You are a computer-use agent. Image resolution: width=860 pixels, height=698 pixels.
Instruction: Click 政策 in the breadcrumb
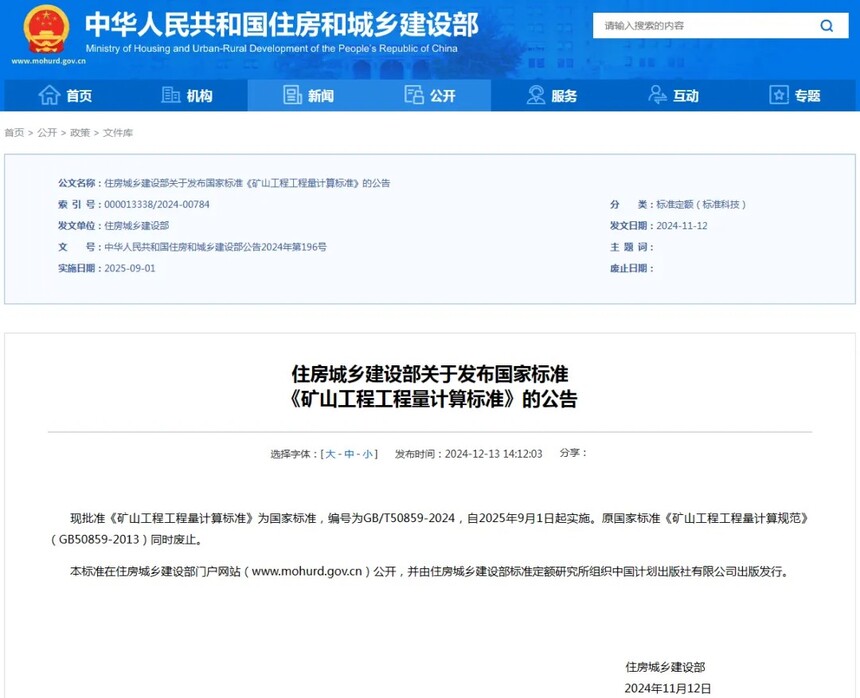[80, 133]
